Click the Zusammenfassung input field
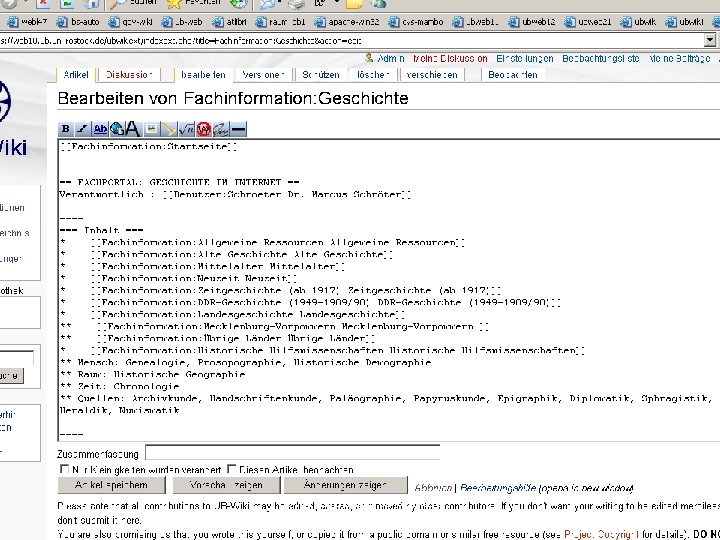 tap(292, 453)
